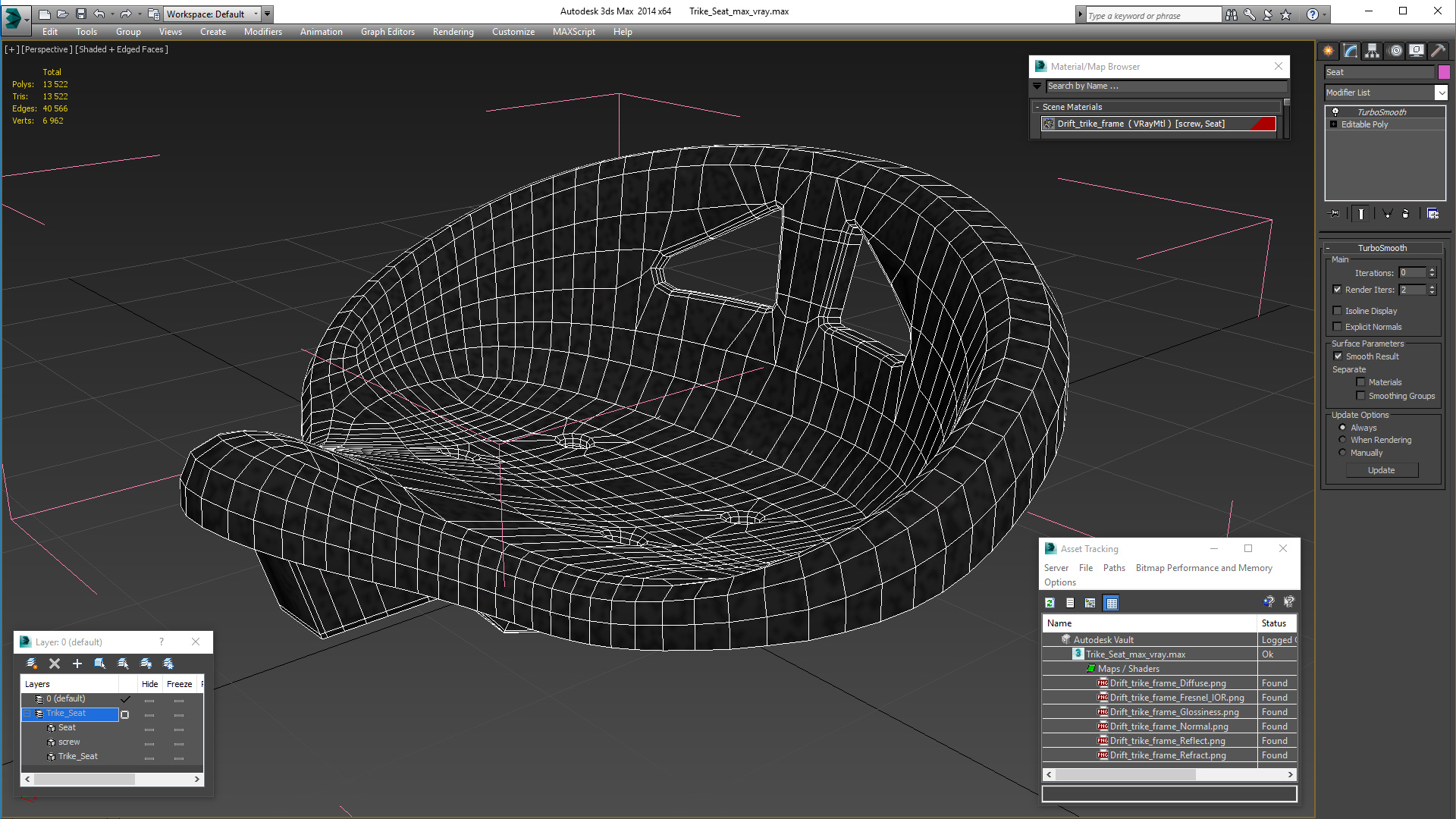The height and width of the screenshot is (819, 1456).
Task: Open the Display command panel tab
Action: pos(1417,51)
